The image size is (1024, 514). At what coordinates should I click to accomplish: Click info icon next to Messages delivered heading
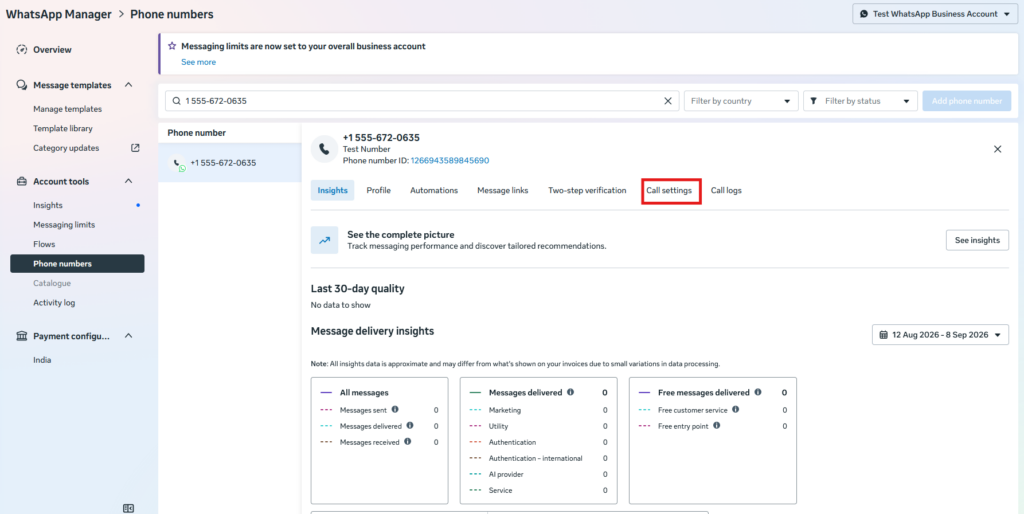tap(571, 393)
